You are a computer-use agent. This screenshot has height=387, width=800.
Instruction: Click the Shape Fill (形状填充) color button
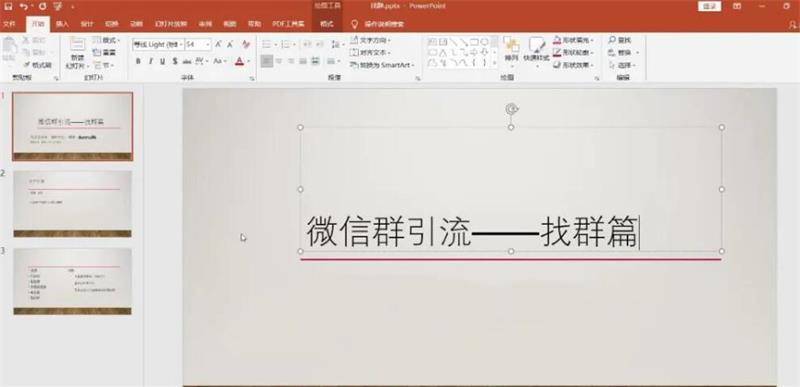pyautogui.click(x=574, y=40)
